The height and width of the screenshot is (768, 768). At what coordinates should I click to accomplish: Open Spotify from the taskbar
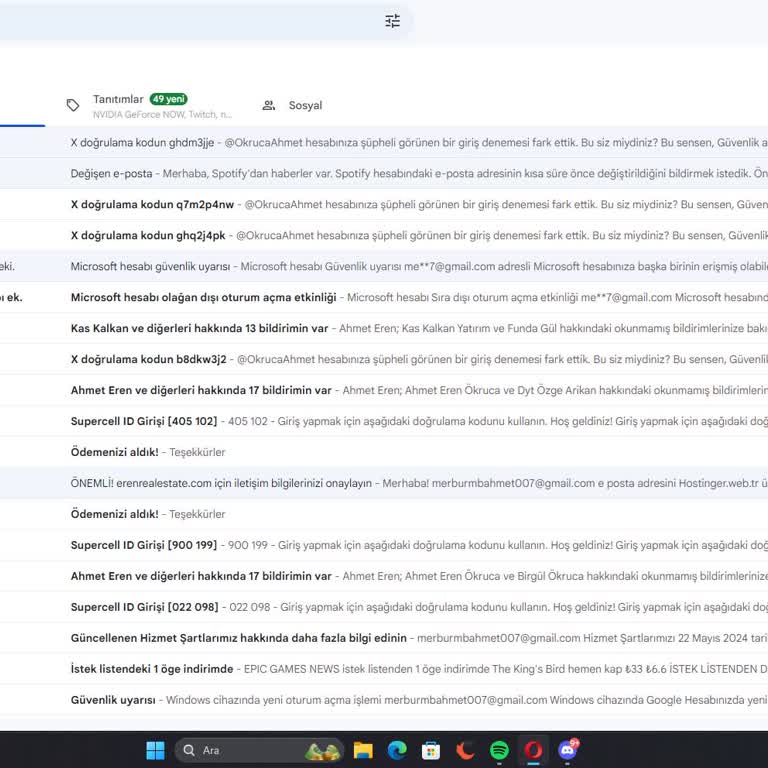(x=499, y=750)
